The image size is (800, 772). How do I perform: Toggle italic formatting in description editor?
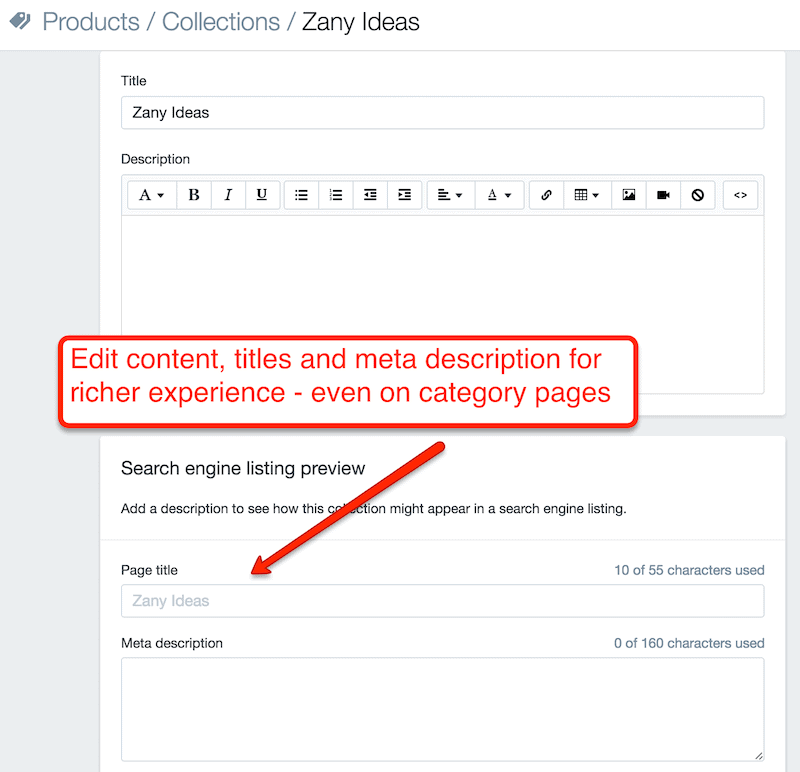[x=228, y=195]
